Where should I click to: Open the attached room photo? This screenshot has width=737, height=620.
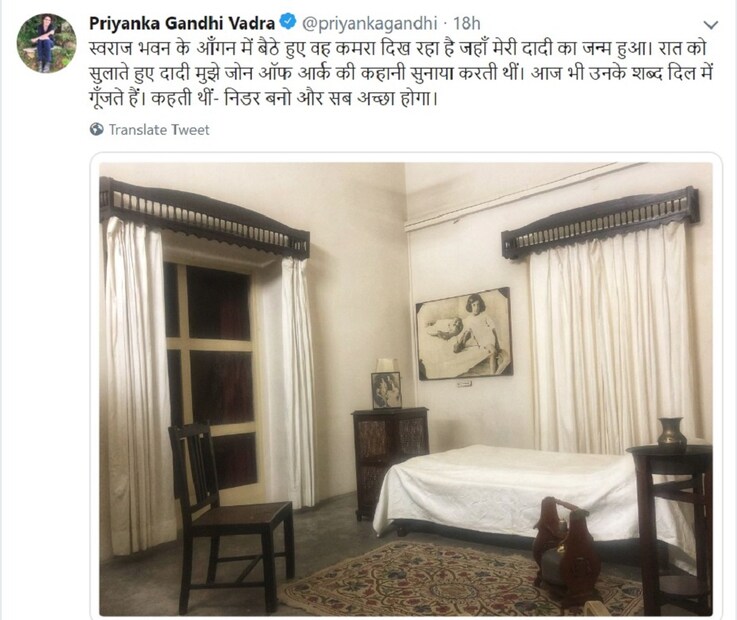pyautogui.click(x=406, y=389)
